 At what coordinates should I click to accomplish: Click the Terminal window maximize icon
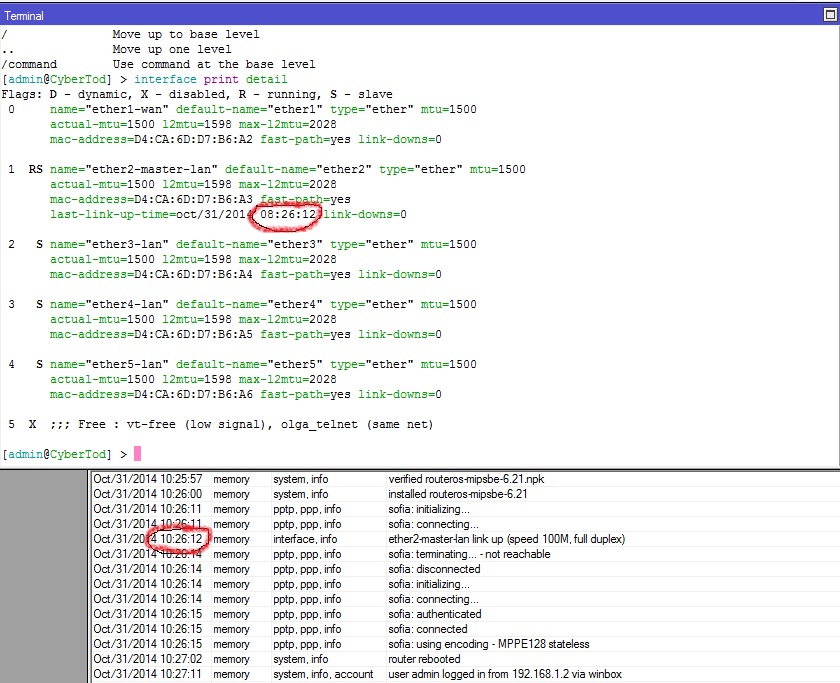pos(829,15)
